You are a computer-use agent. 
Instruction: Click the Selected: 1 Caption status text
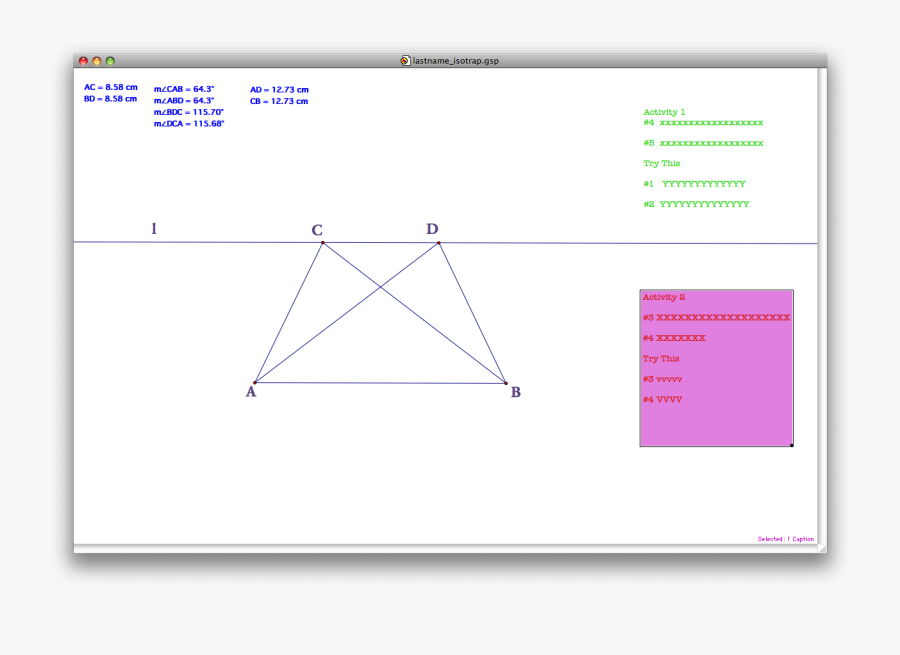[786, 538]
